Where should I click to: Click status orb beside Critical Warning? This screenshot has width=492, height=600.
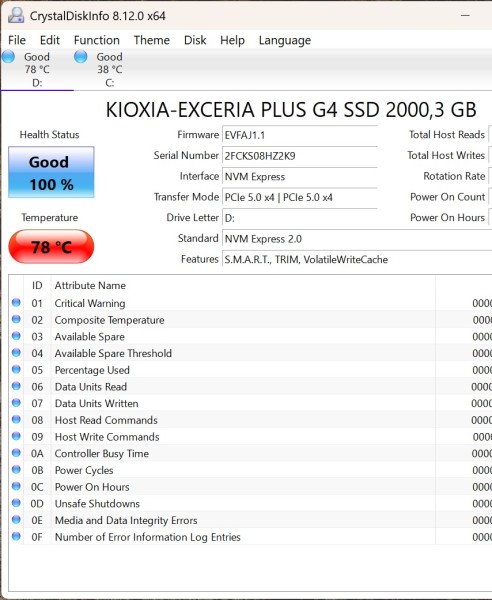16,303
